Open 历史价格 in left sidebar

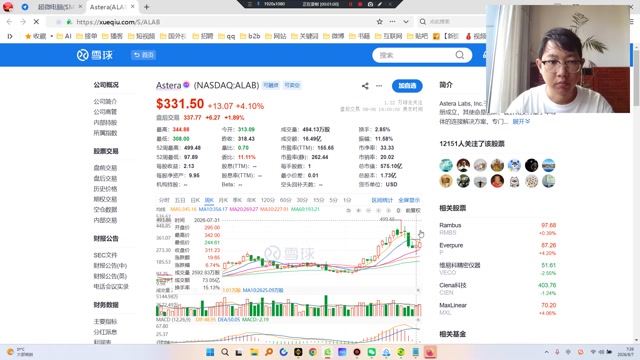105,189
